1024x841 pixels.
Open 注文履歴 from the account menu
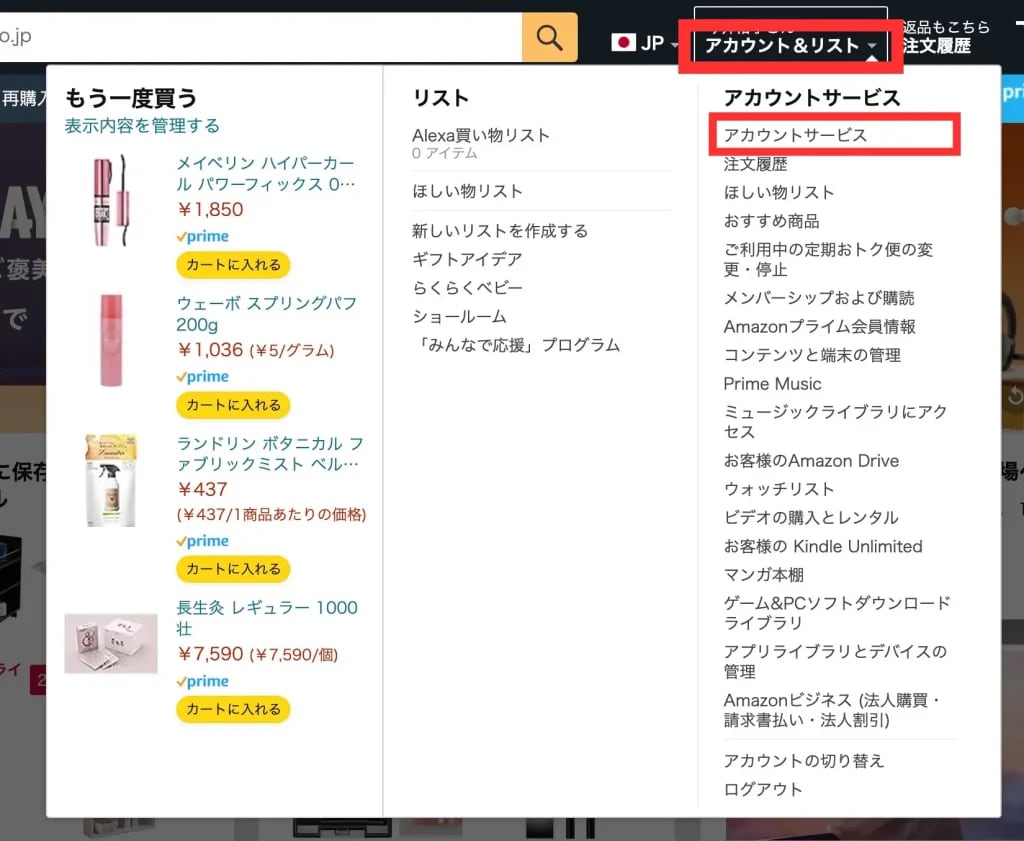[755, 164]
